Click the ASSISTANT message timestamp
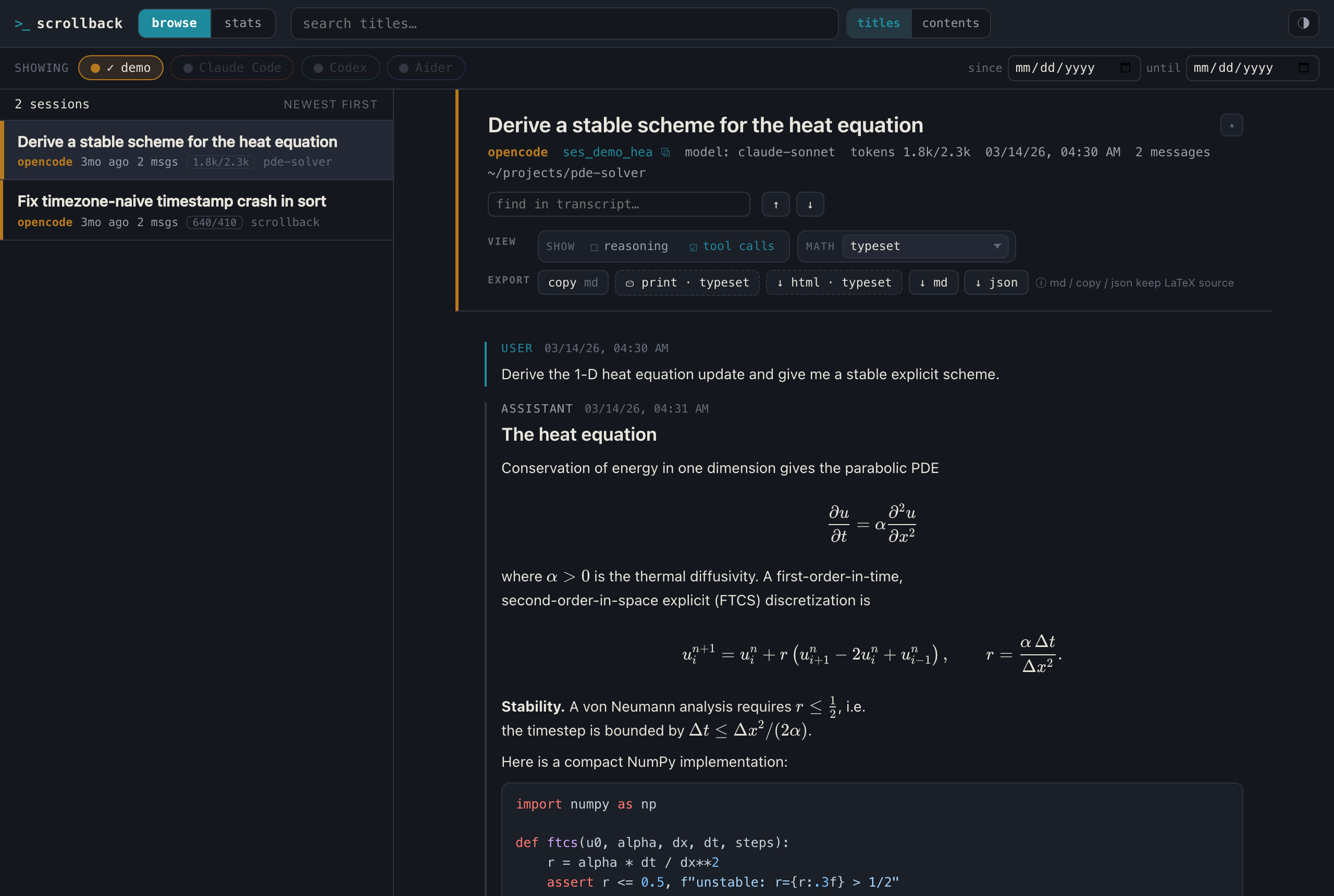 [x=646, y=409]
